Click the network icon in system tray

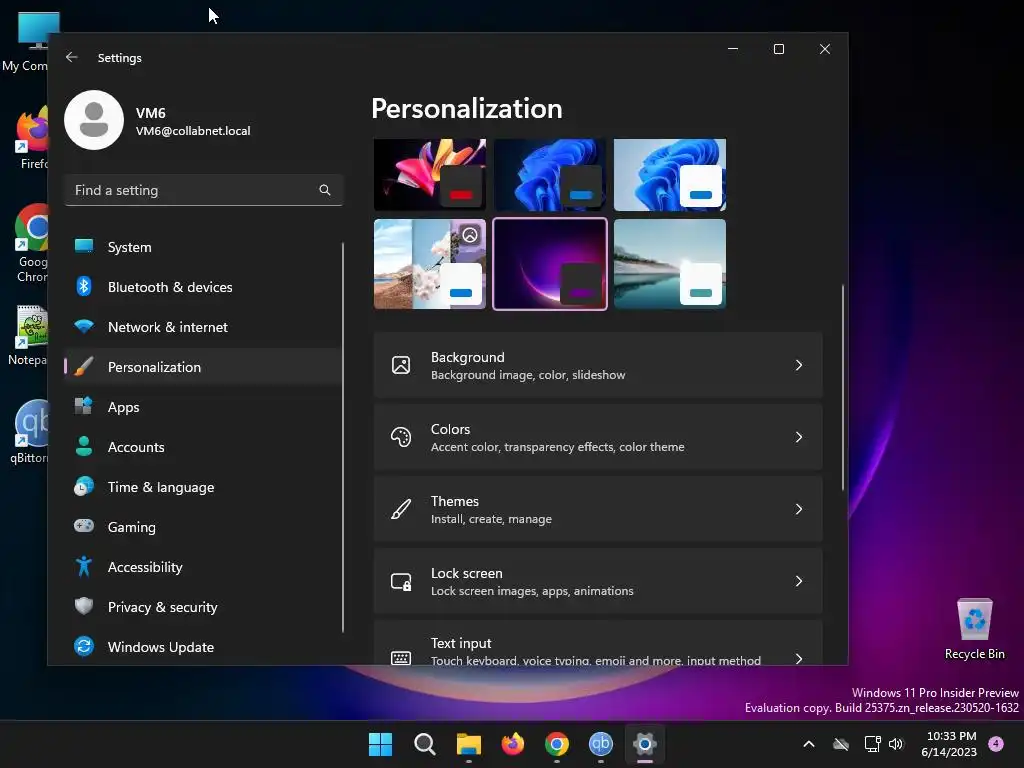coord(872,744)
